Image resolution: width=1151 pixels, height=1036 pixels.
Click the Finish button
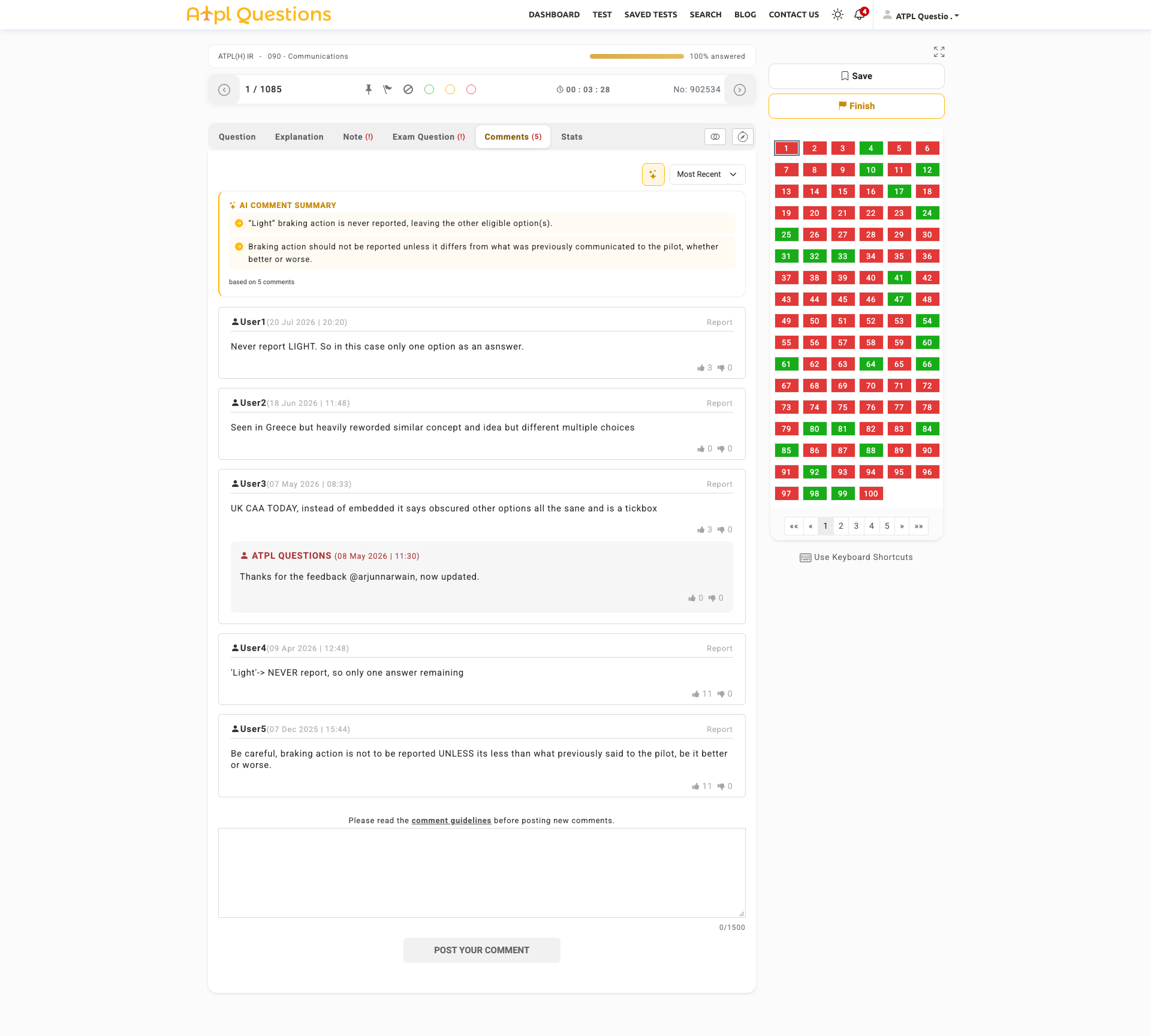(856, 106)
